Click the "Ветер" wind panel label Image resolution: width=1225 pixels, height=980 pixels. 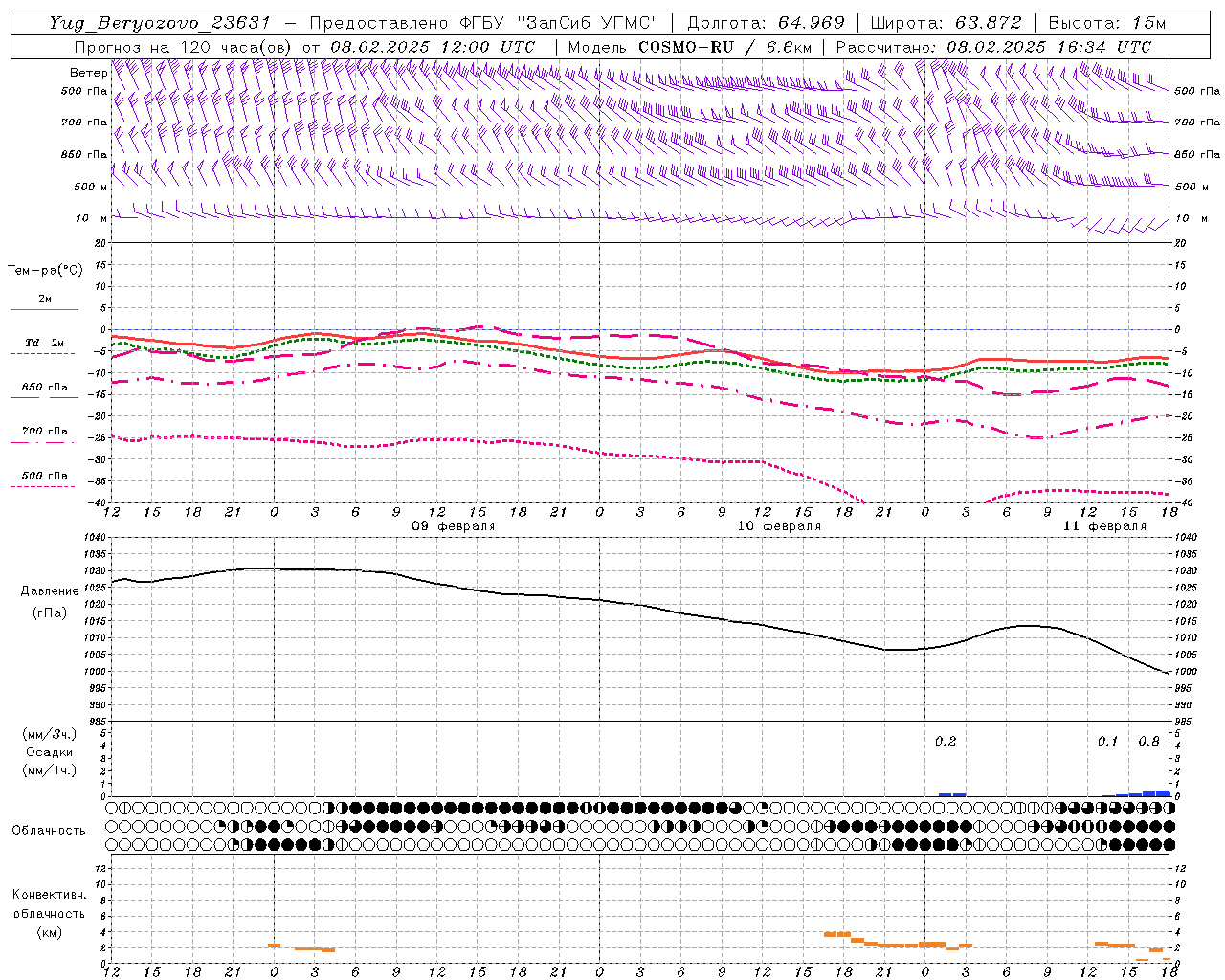coord(89,73)
